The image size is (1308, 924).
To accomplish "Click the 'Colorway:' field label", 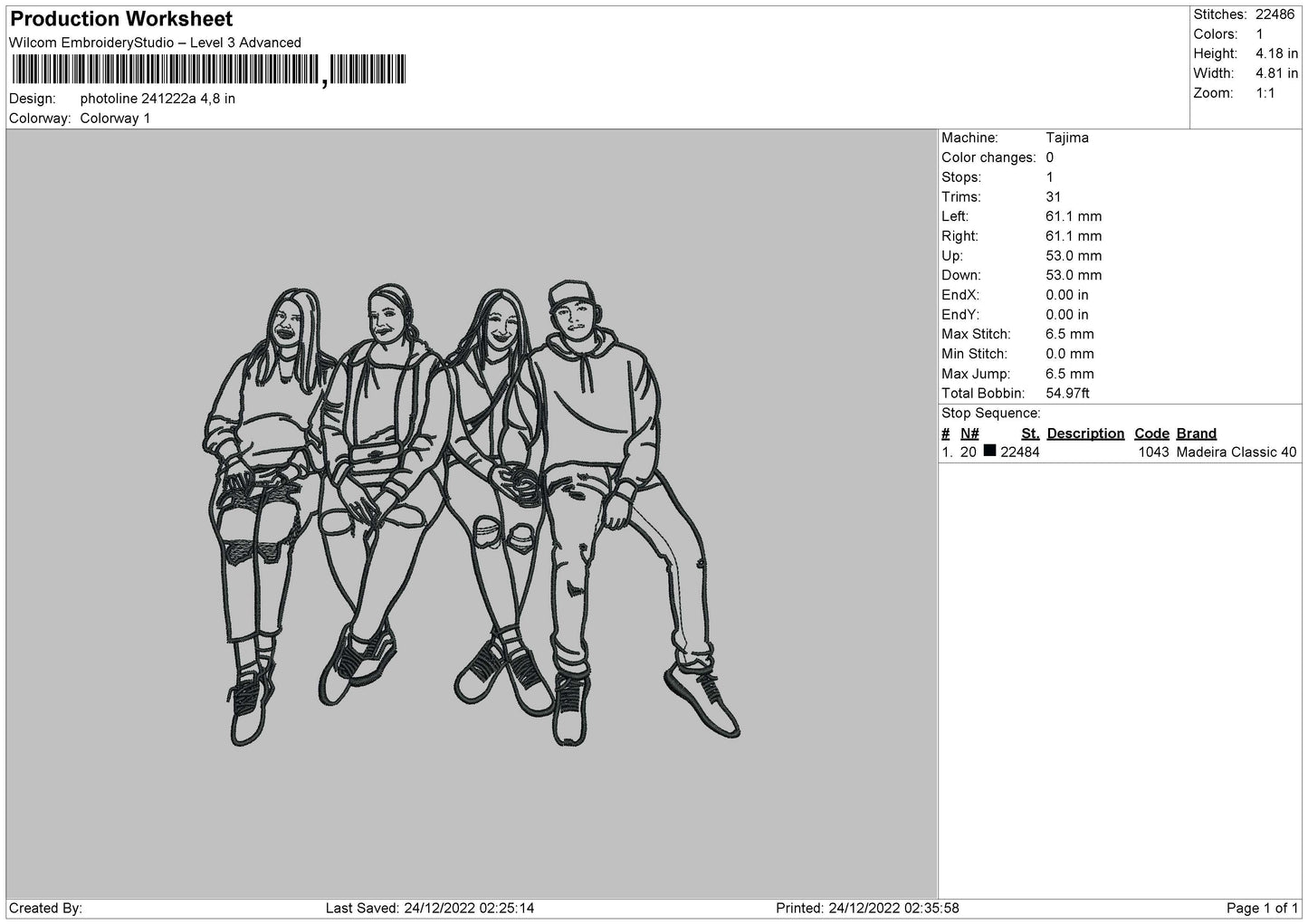I will tap(40, 119).
